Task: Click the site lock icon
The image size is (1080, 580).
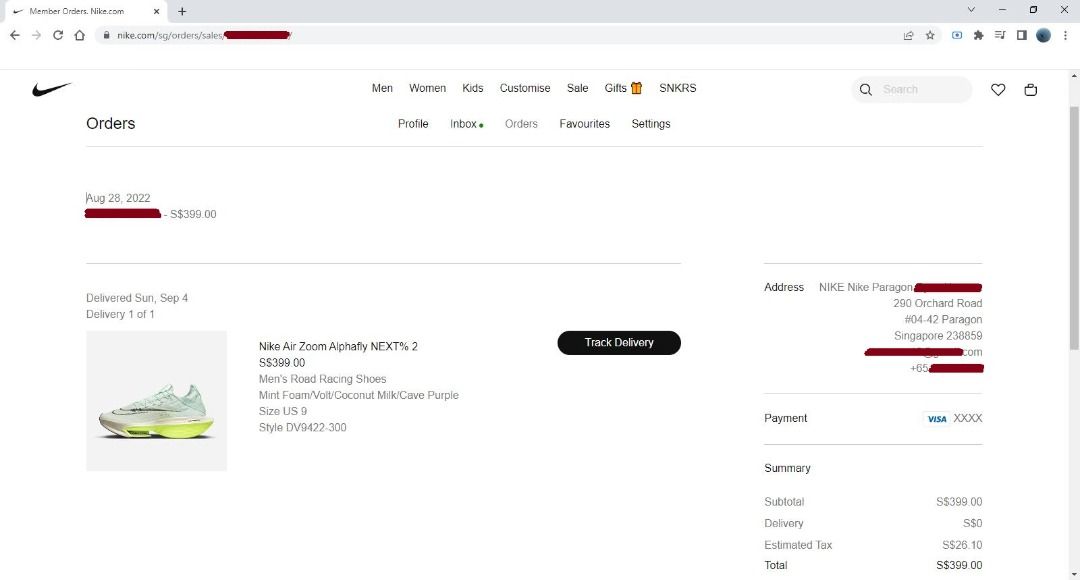Action: pos(106,35)
